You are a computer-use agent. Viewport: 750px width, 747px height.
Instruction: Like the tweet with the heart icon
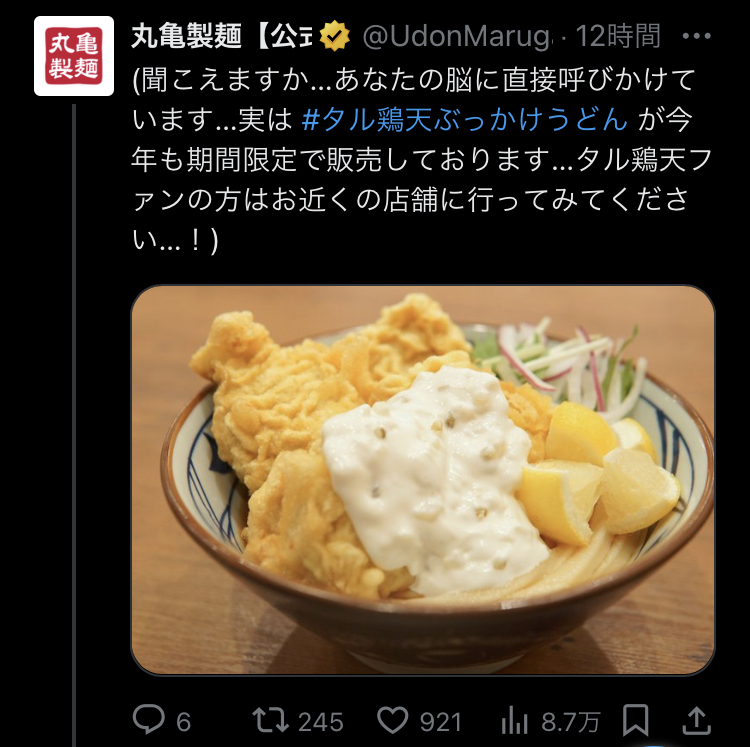point(393,720)
